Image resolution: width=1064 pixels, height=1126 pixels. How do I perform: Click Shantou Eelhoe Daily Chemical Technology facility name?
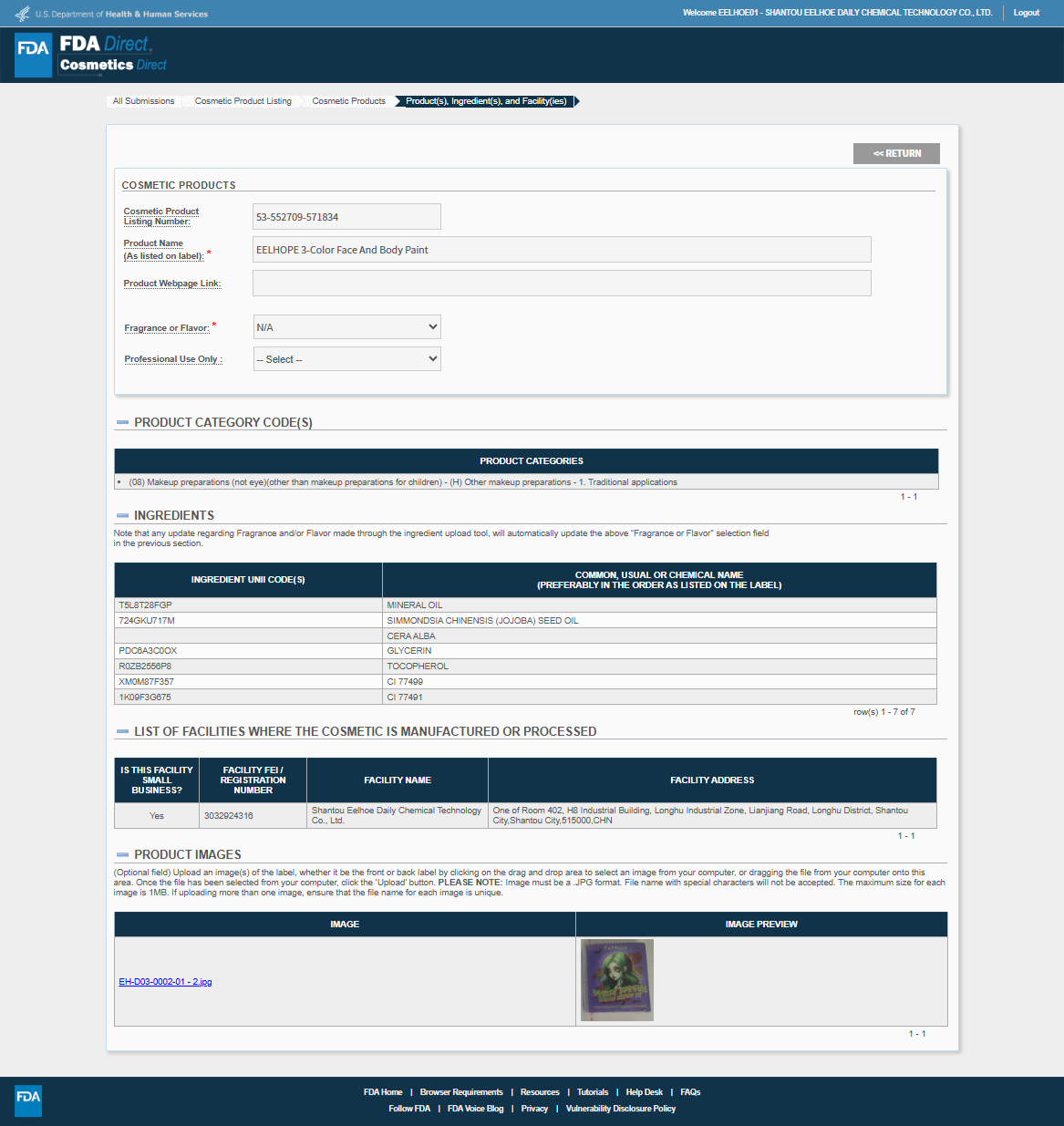[x=397, y=816]
